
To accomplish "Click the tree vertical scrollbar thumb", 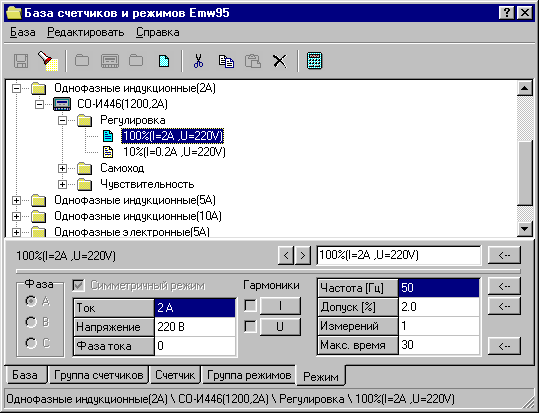I will point(525,173).
